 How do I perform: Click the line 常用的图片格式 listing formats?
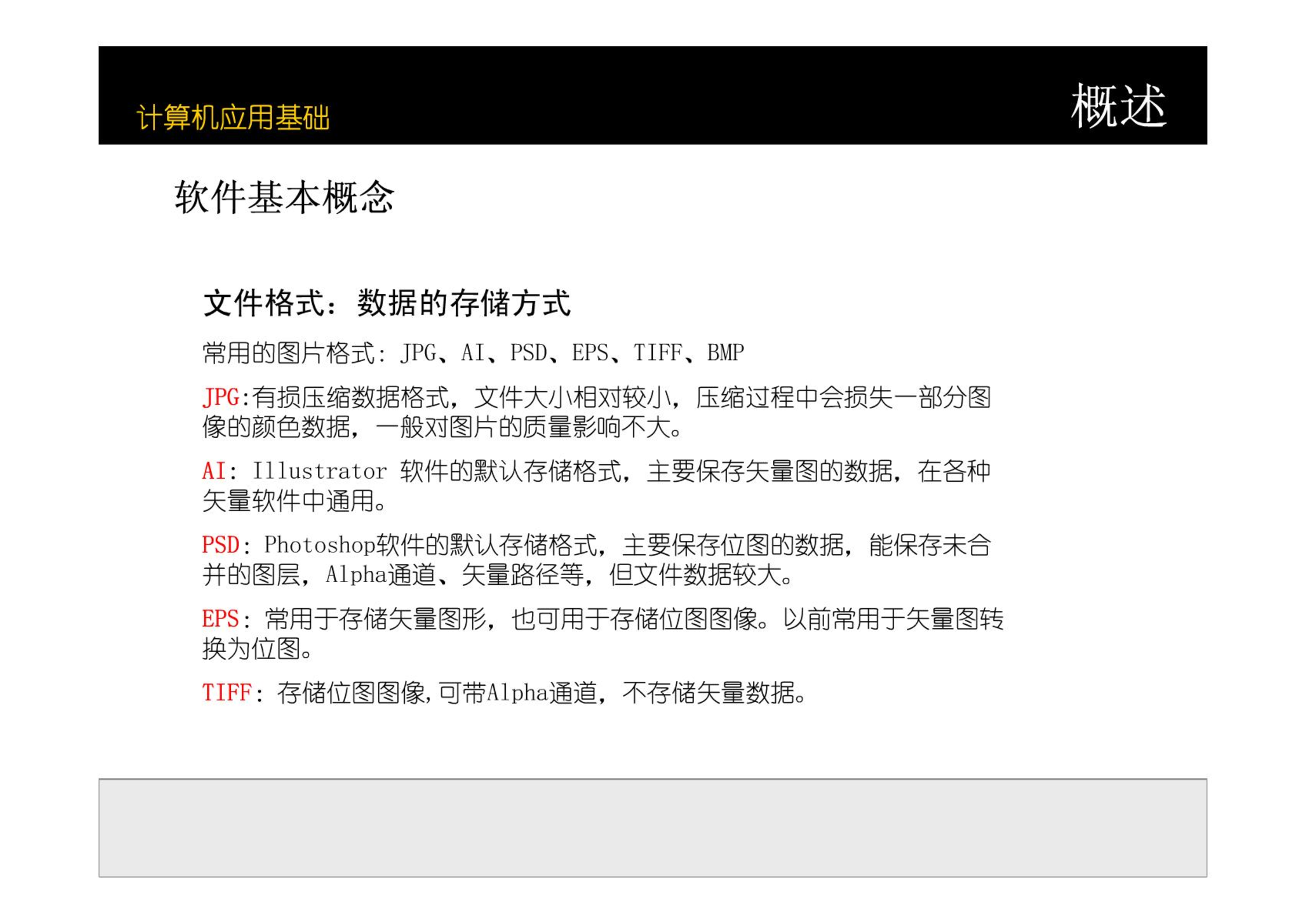click(473, 352)
